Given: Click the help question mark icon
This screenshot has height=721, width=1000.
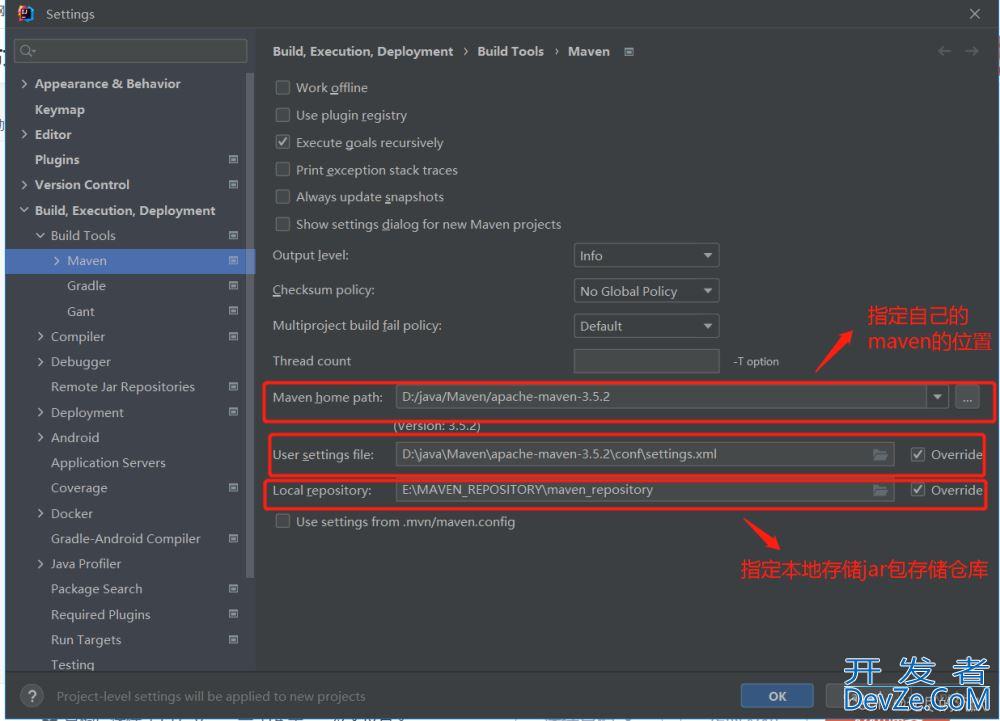Looking at the screenshot, I should coord(32,696).
